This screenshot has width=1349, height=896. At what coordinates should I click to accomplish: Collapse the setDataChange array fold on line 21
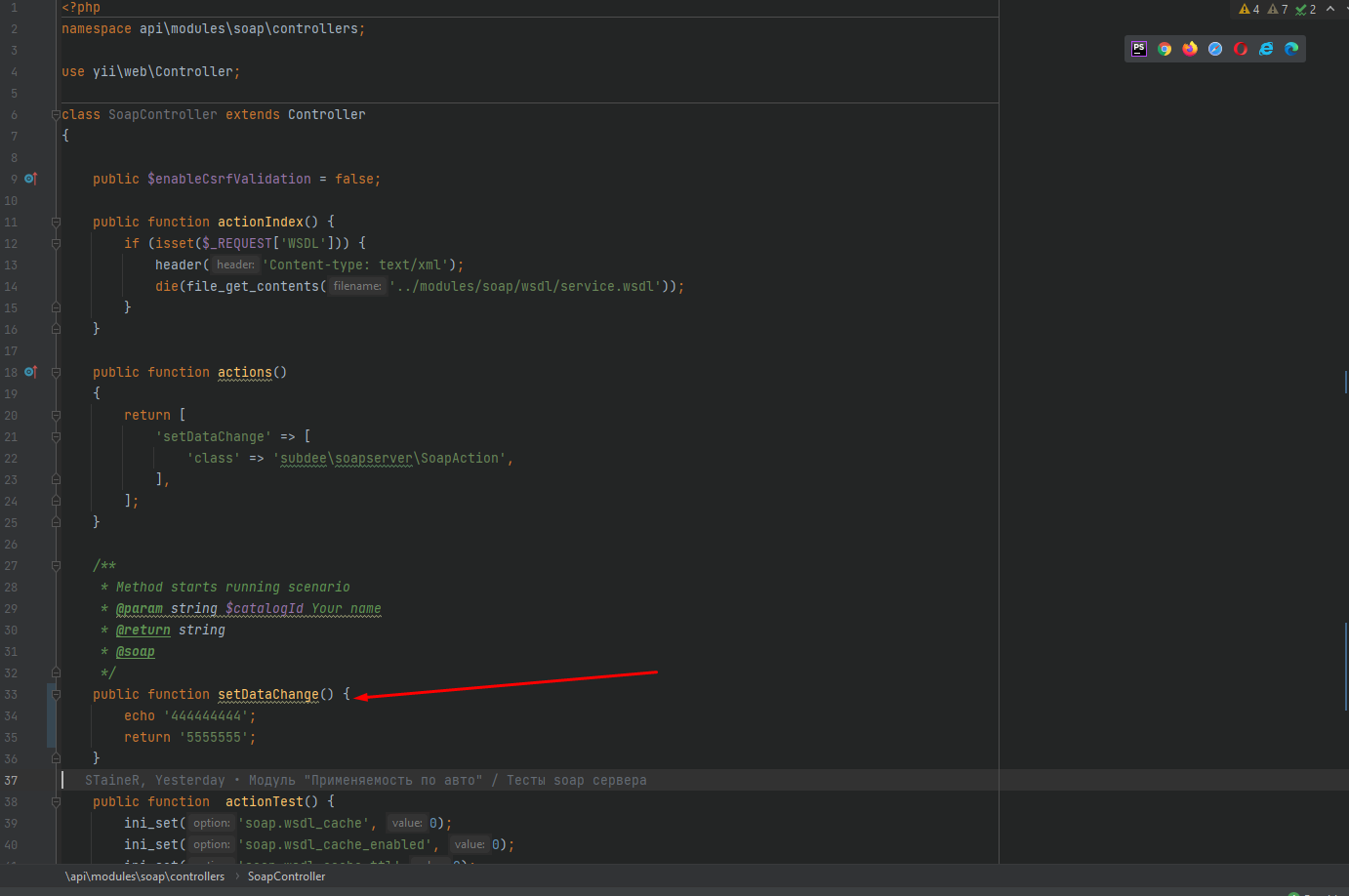pyautogui.click(x=56, y=436)
